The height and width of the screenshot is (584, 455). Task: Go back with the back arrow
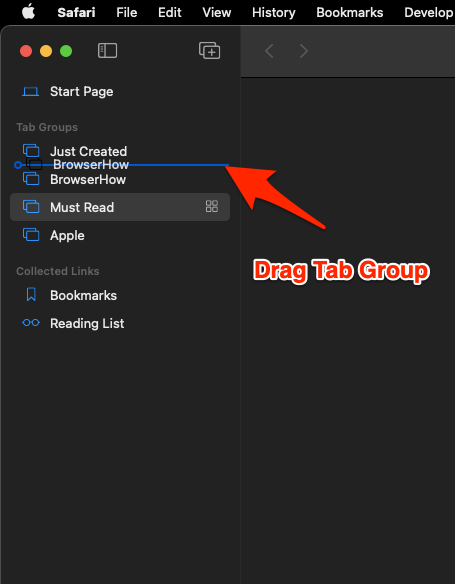tap(269, 51)
